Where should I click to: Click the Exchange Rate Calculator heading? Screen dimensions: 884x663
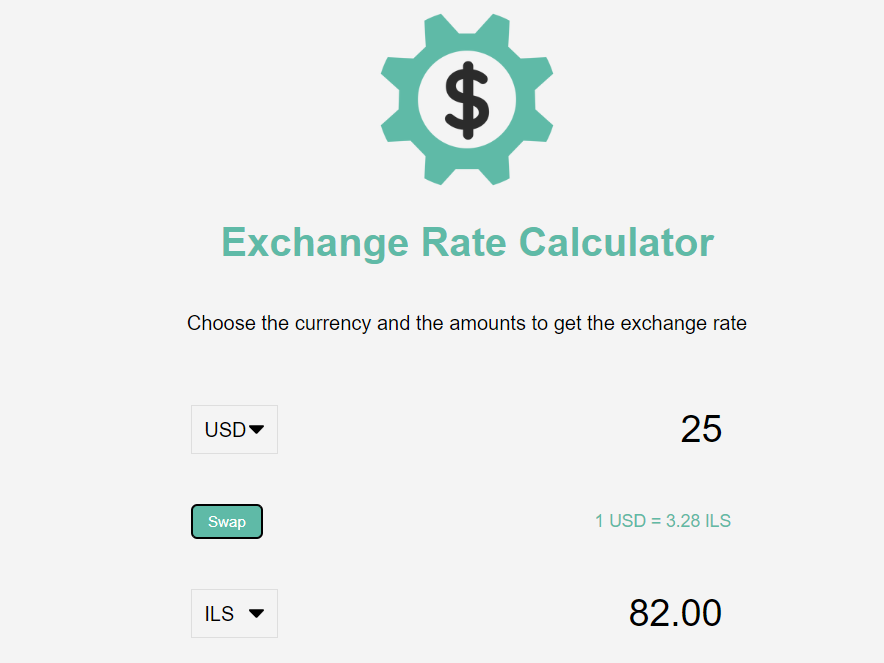467,243
